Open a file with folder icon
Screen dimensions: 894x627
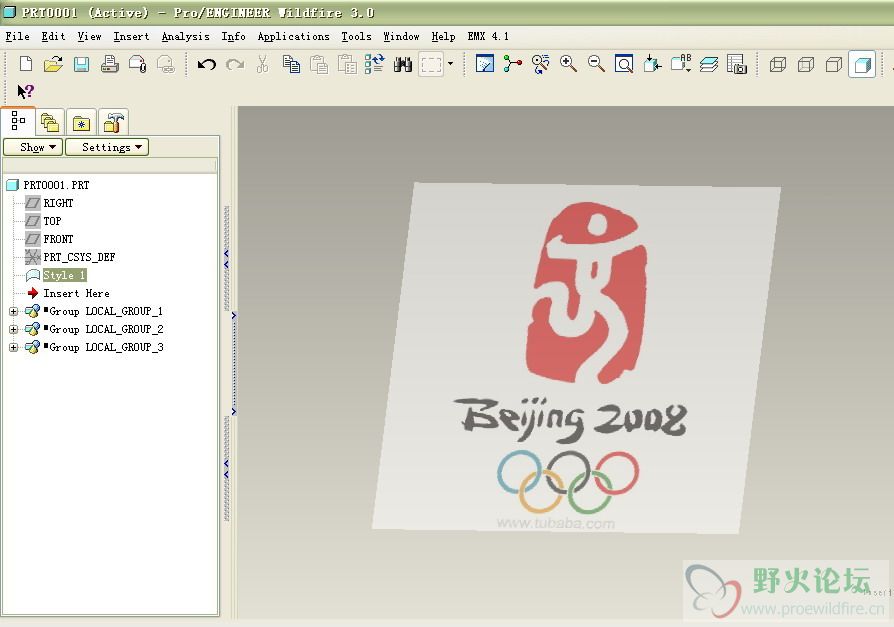tap(54, 64)
